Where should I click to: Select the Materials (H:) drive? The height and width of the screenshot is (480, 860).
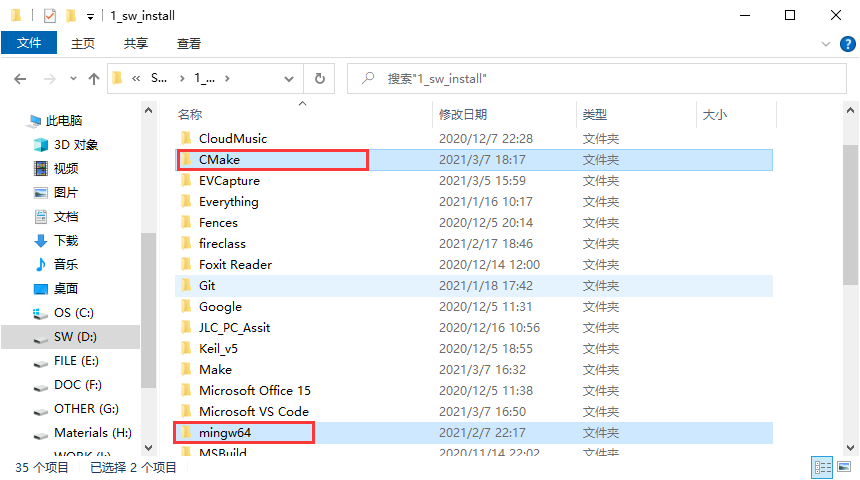coord(93,433)
